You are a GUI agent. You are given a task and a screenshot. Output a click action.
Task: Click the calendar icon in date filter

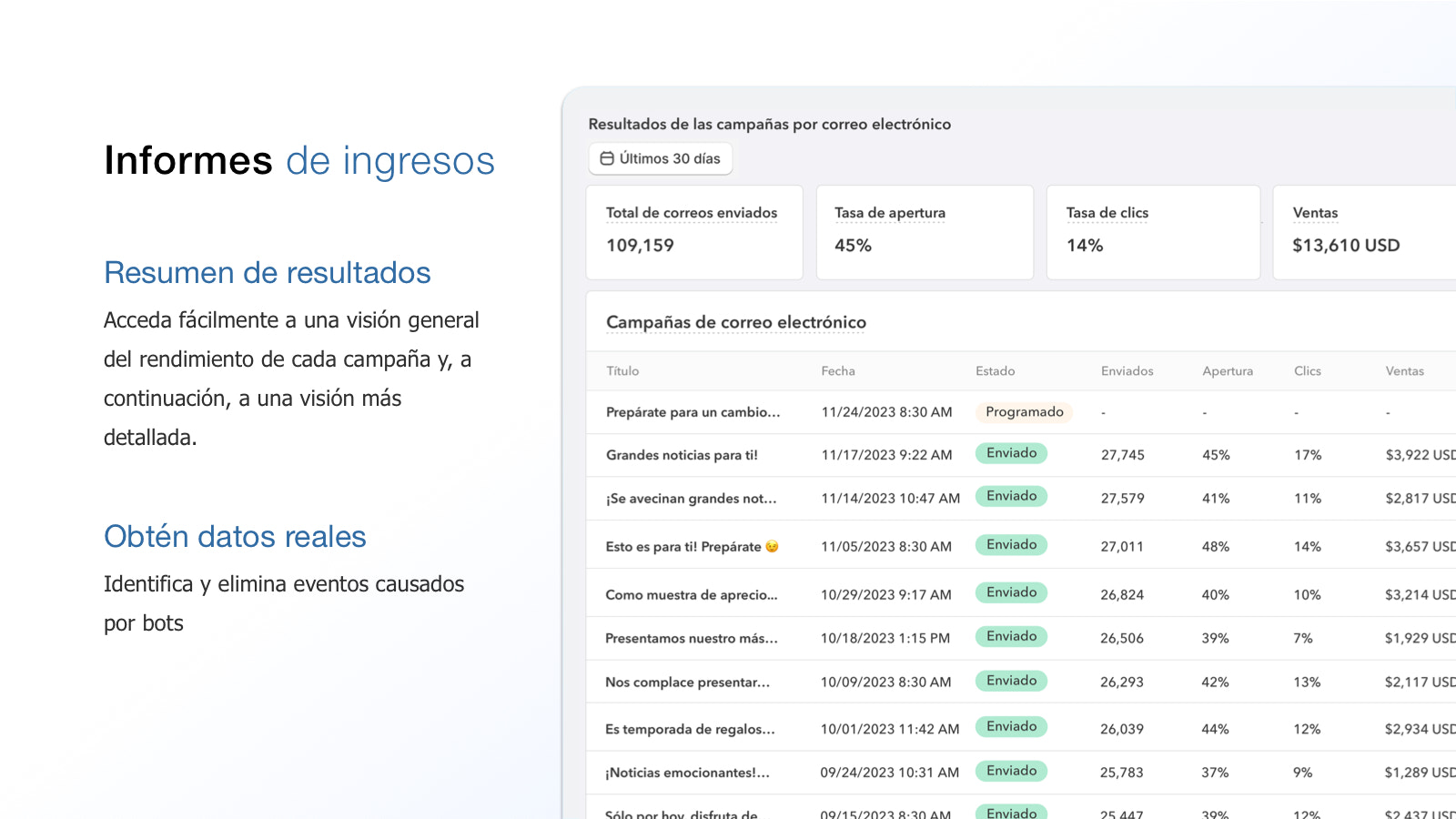point(607,158)
